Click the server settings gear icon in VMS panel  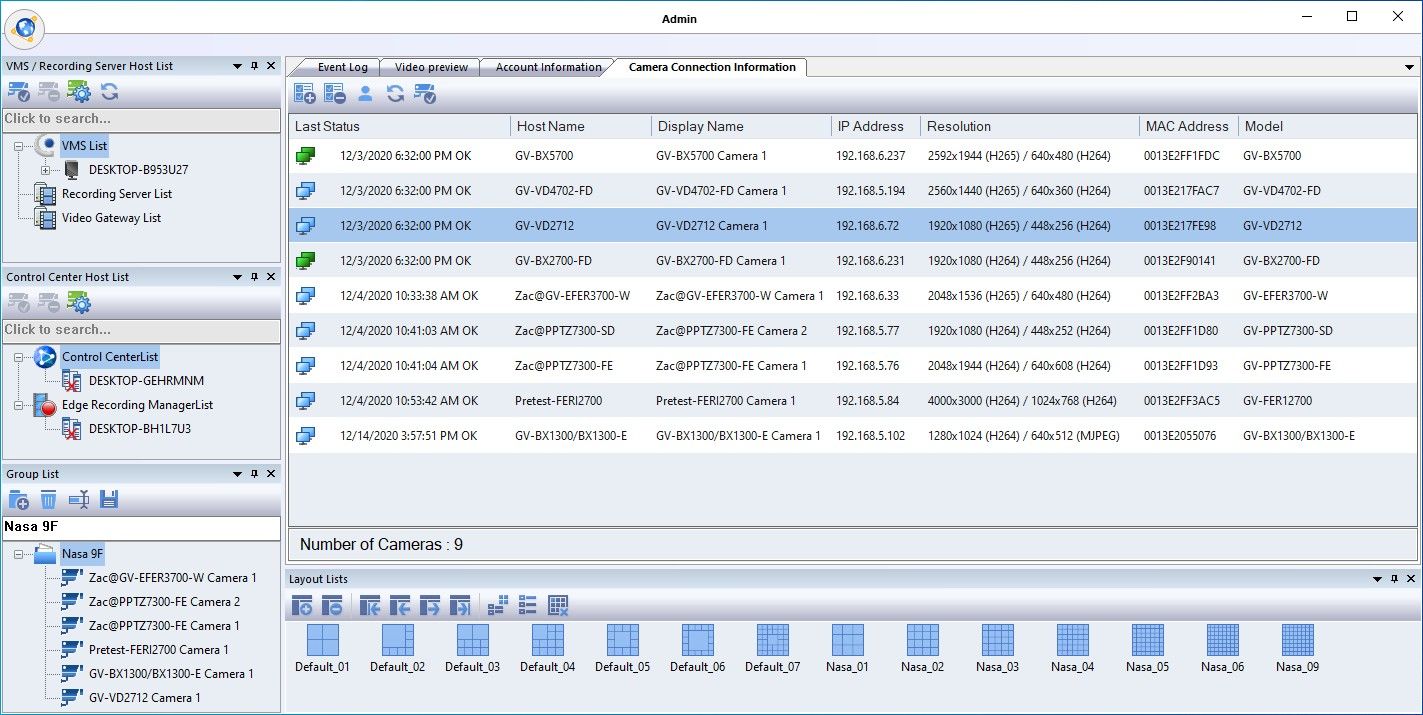79,92
